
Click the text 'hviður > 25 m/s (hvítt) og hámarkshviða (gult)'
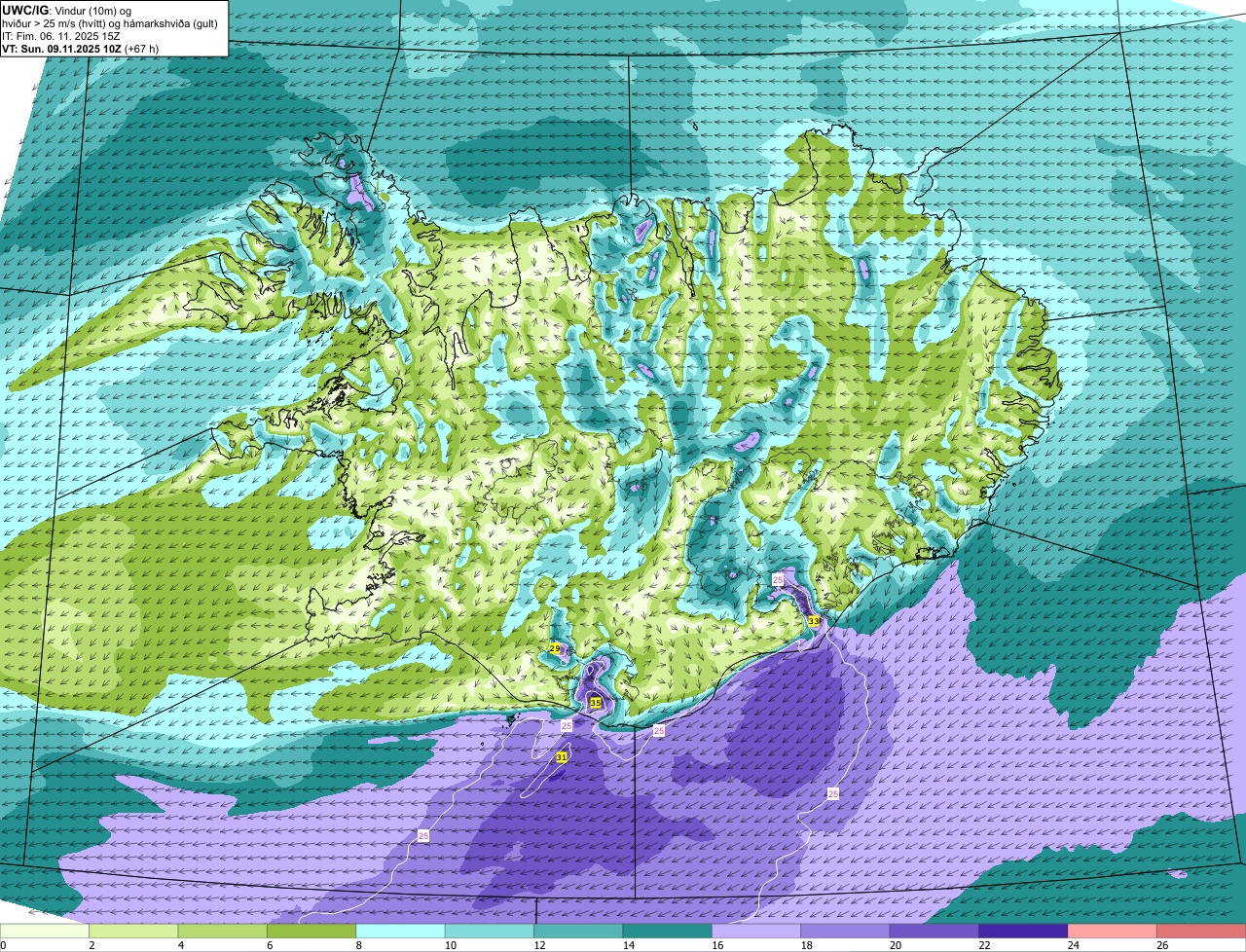pyautogui.click(x=112, y=22)
